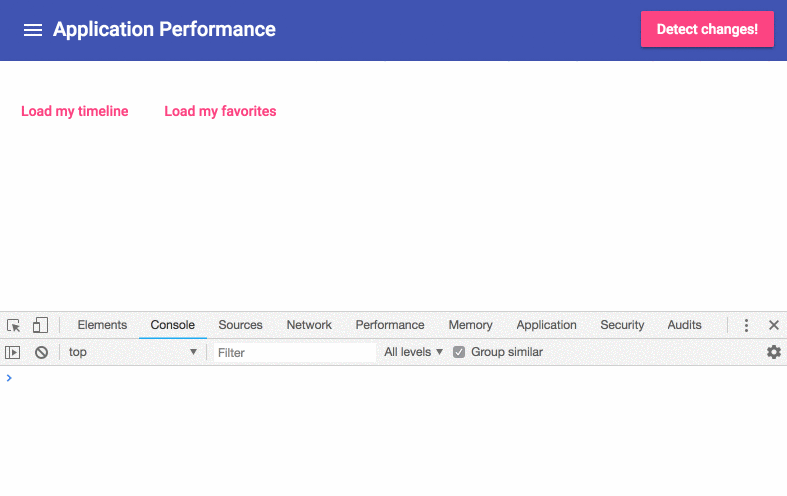The width and height of the screenshot is (787, 496).
Task: Close the DevTools panel
Action: pyautogui.click(x=774, y=325)
